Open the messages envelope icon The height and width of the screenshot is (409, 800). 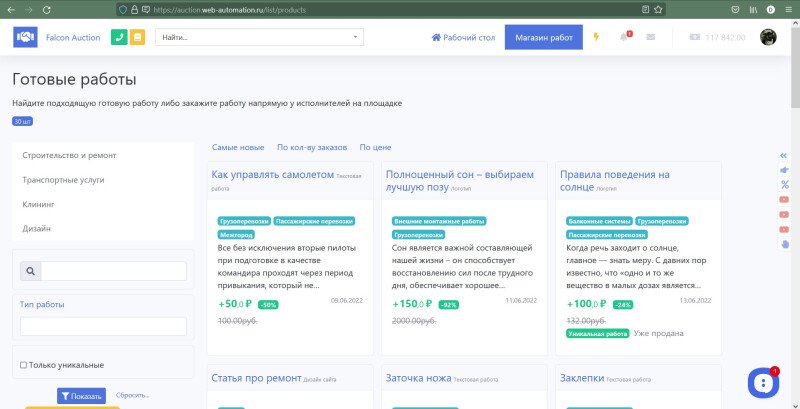tap(651, 37)
